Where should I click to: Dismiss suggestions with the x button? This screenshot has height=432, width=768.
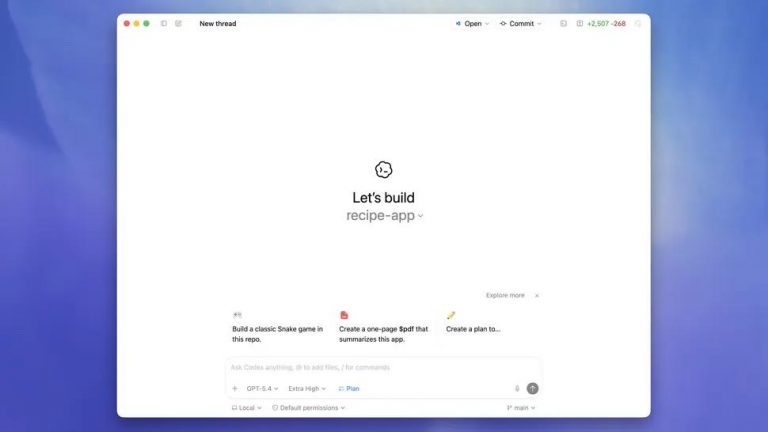tap(537, 295)
